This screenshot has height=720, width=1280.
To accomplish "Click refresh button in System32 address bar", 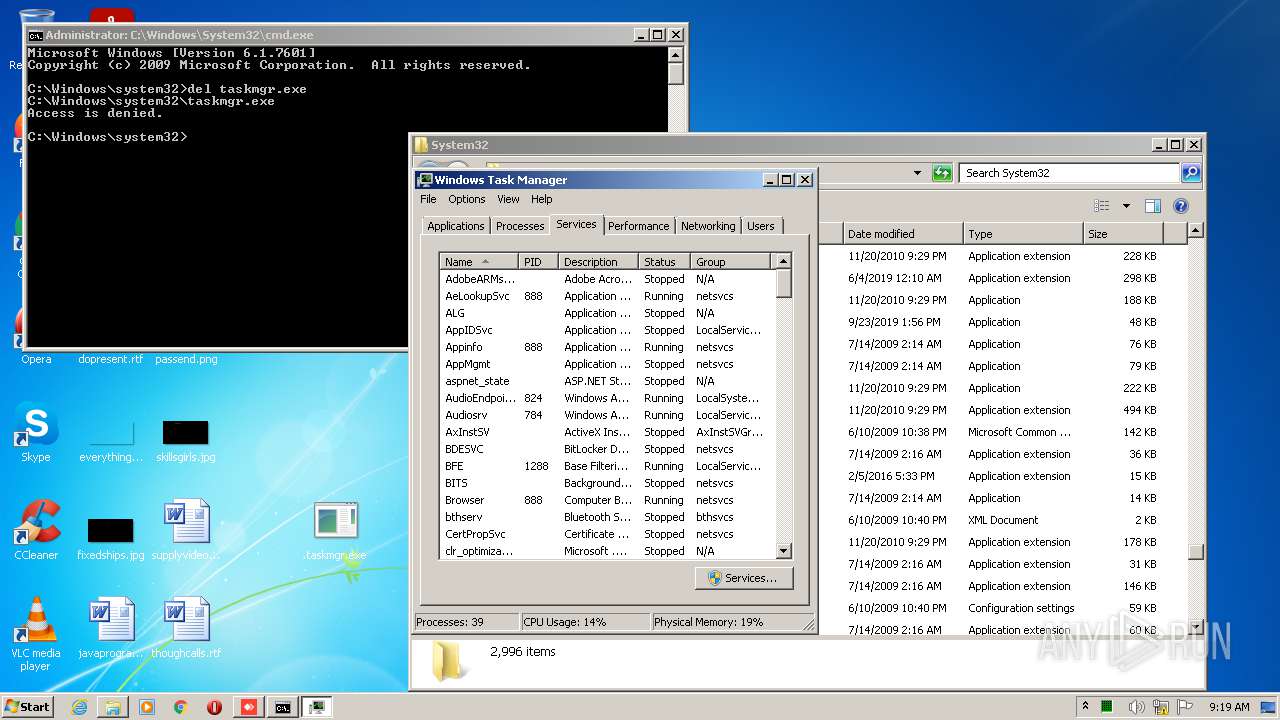I will coord(941,173).
